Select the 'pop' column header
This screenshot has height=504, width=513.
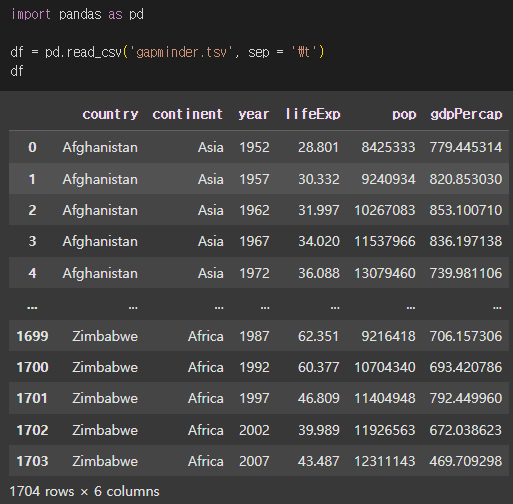404,114
